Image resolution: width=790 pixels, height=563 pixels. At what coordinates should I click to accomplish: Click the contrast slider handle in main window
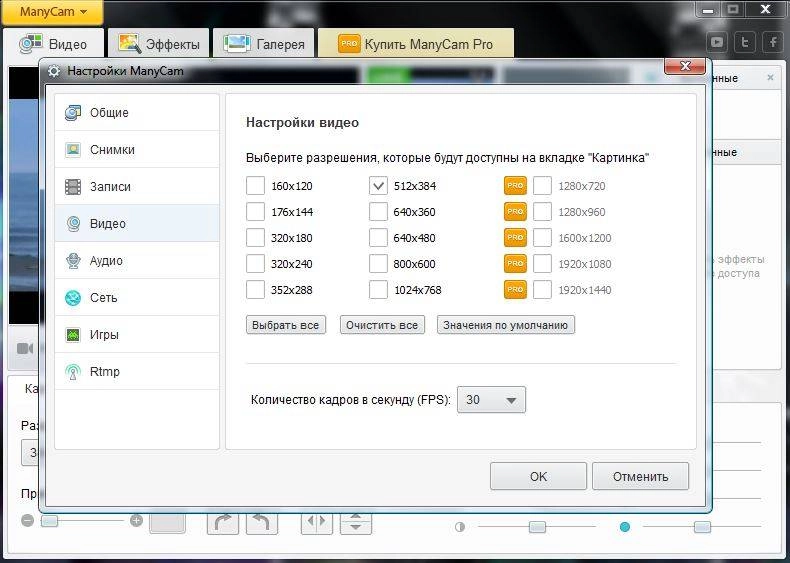537,527
